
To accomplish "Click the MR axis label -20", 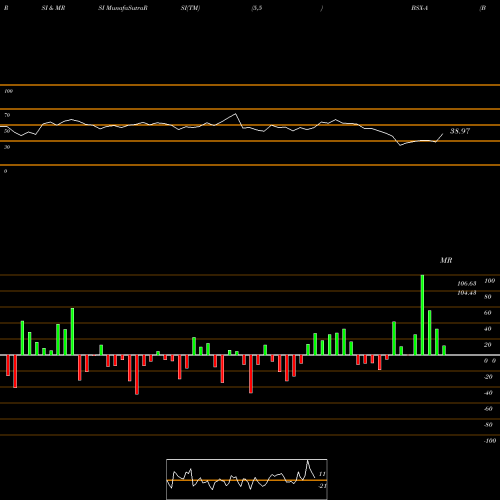I will (488, 377).
